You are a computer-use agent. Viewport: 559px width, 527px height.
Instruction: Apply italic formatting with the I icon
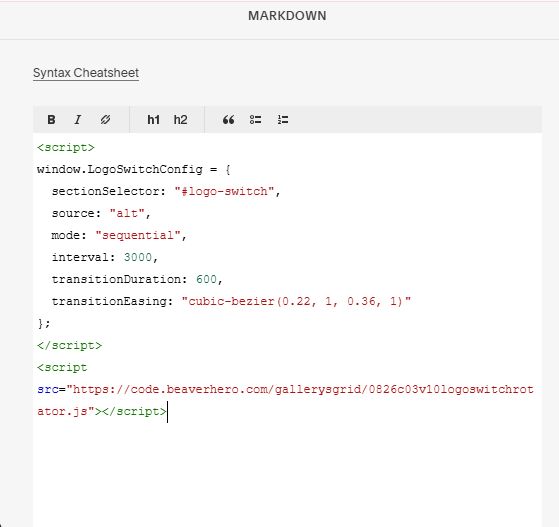tap(78, 119)
